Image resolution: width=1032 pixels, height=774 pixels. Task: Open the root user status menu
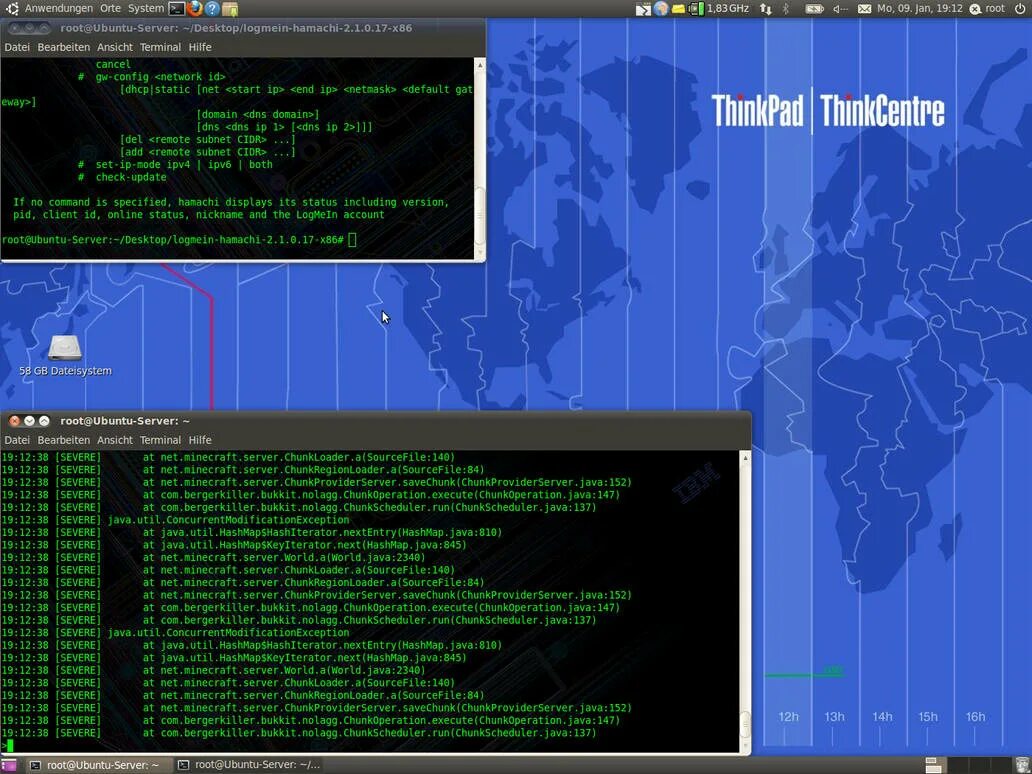pyautogui.click(x=987, y=9)
